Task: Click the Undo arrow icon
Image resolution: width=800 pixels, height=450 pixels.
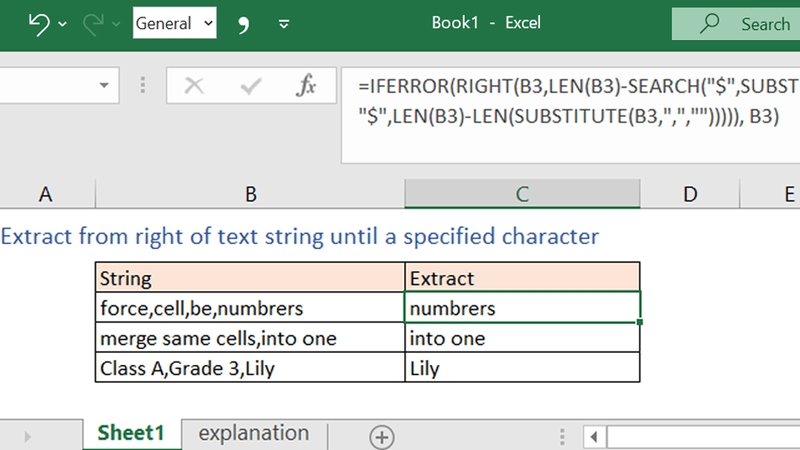Action: [x=39, y=23]
